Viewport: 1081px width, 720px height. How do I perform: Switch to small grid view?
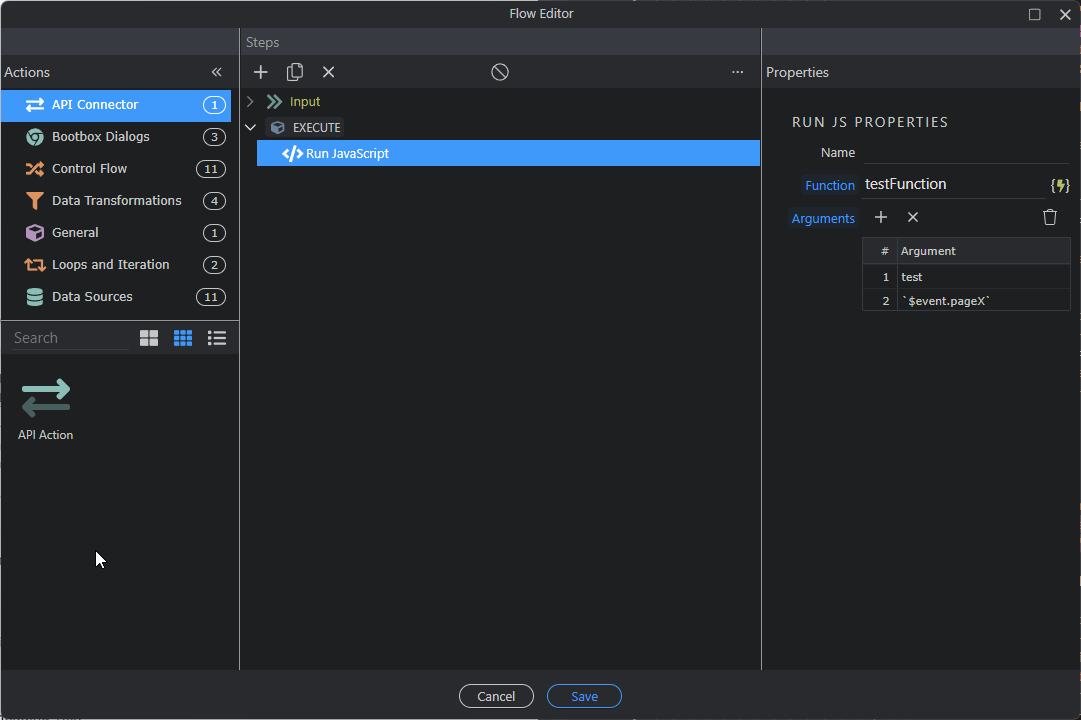tap(183, 338)
